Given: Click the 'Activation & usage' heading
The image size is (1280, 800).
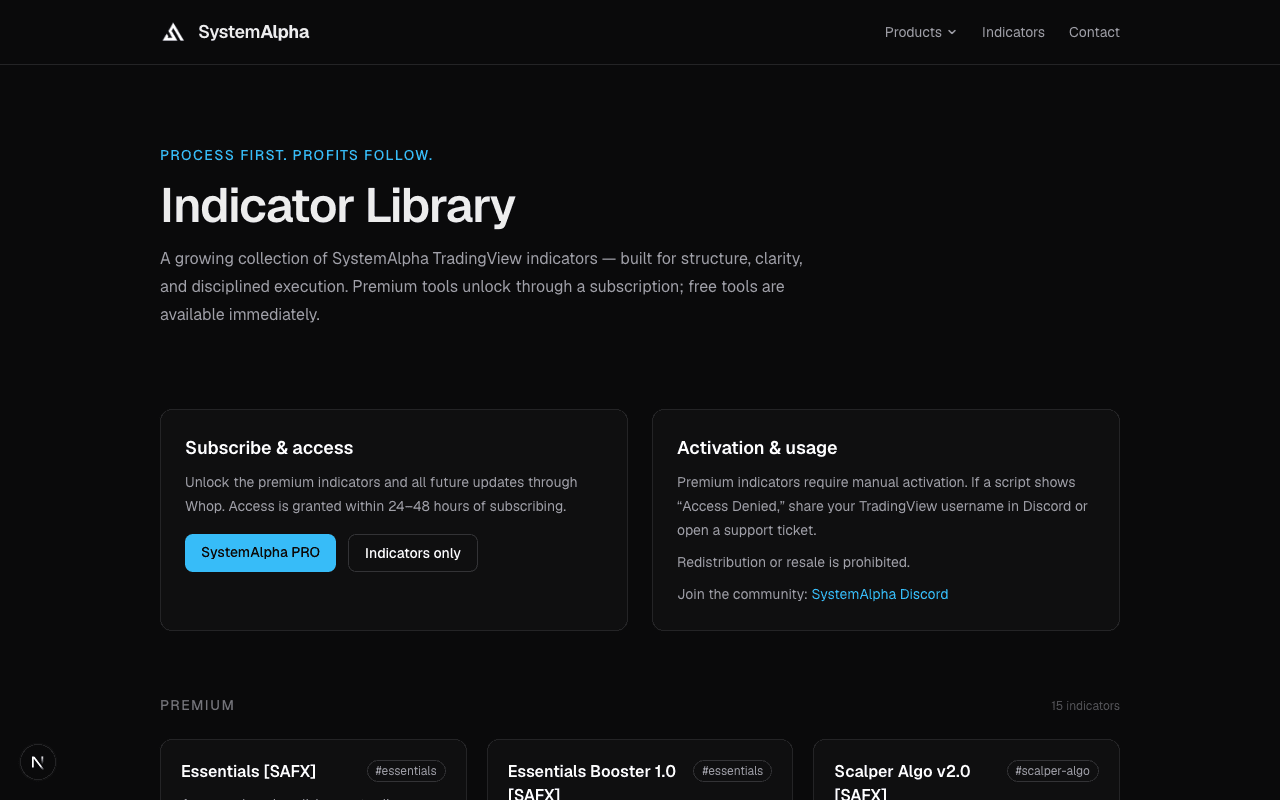Looking at the screenshot, I should (x=757, y=448).
